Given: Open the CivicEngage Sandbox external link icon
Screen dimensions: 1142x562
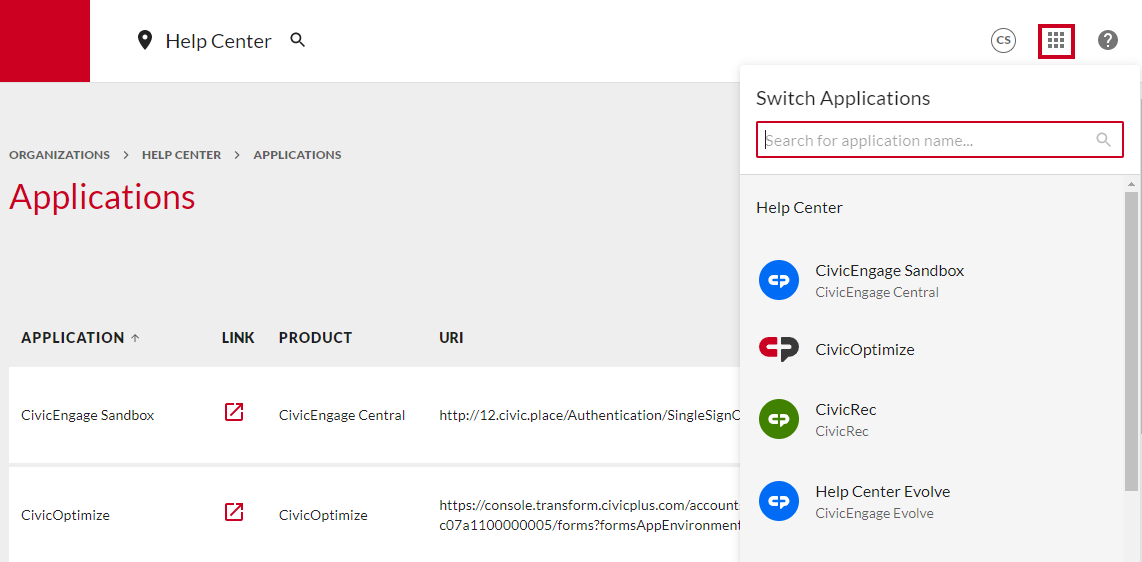Looking at the screenshot, I should point(234,412).
